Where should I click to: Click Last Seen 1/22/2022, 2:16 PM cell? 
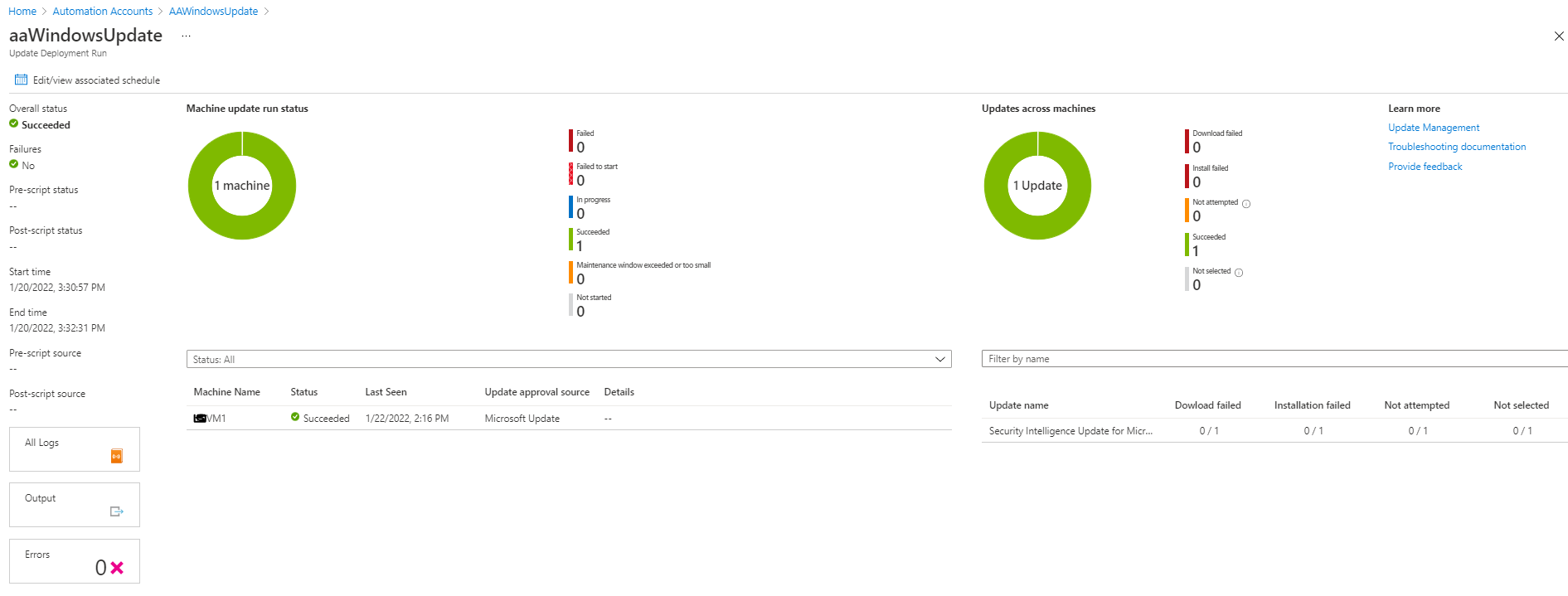[407, 419]
